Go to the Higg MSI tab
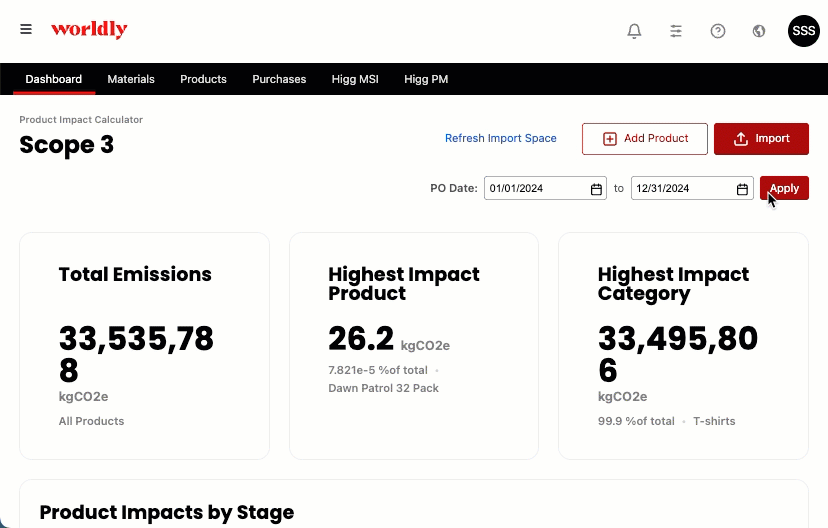828x528 pixels. click(x=355, y=79)
